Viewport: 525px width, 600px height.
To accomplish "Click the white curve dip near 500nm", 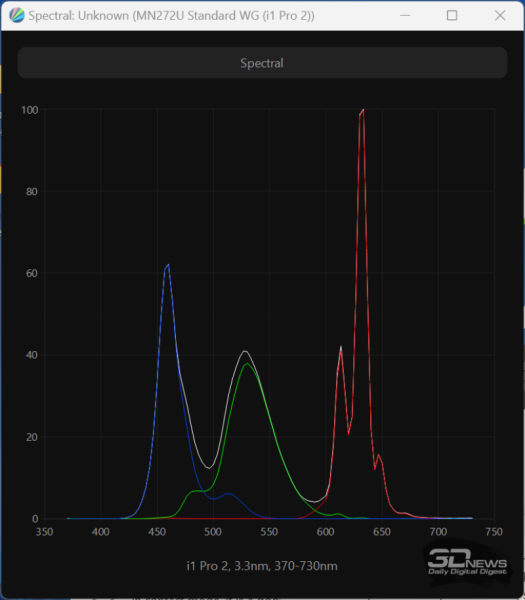I will (x=209, y=467).
